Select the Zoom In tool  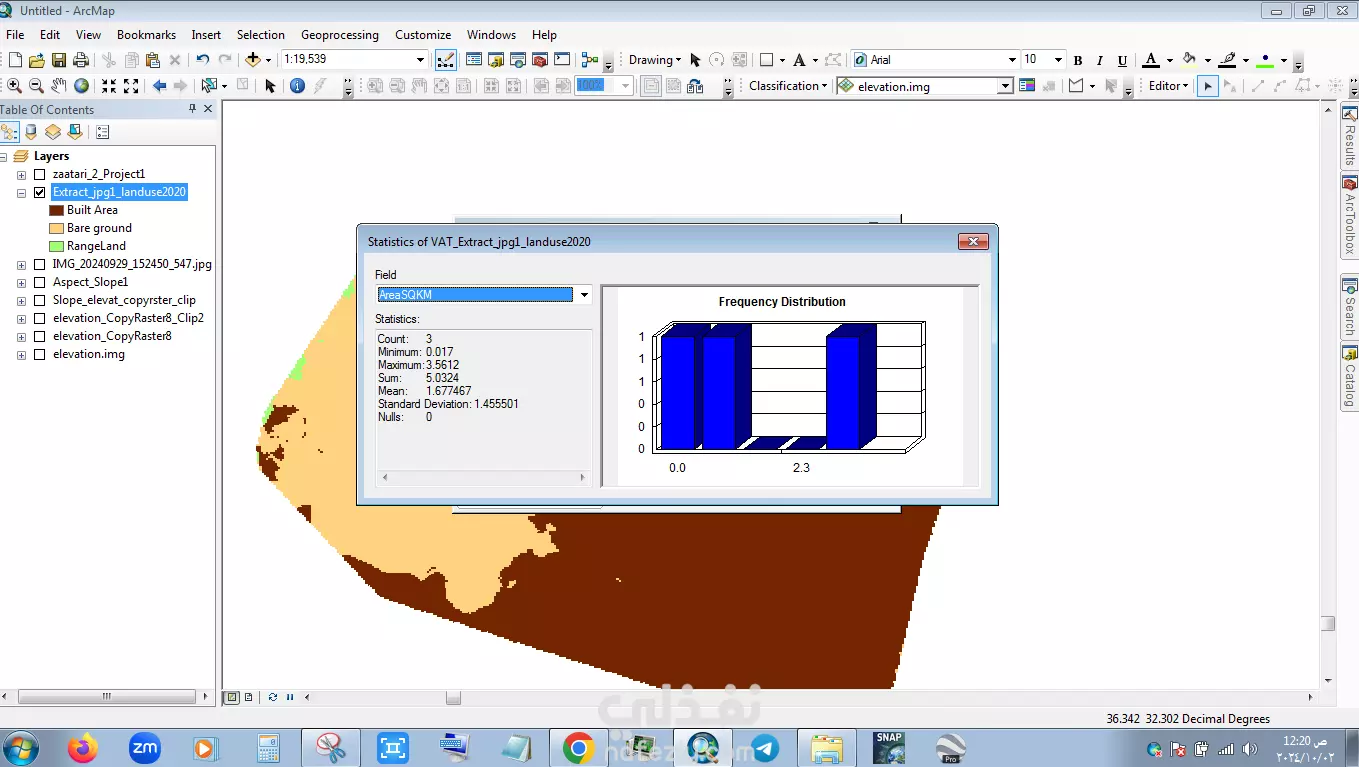point(14,86)
